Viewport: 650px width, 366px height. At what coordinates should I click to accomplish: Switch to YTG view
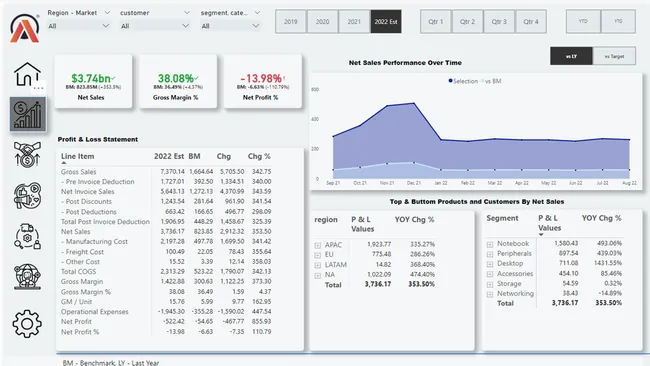[618, 22]
